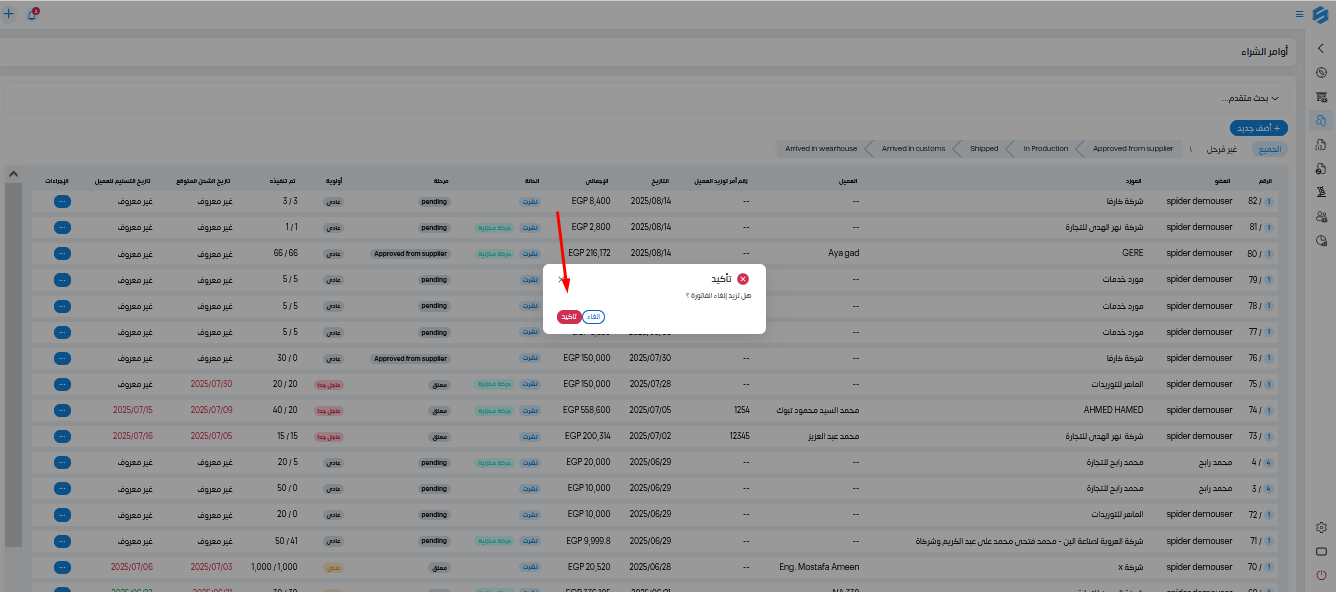The width and height of the screenshot is (1336, 592).
Task: Open the microscope icon in sidebar
Action: (1321, 192)
